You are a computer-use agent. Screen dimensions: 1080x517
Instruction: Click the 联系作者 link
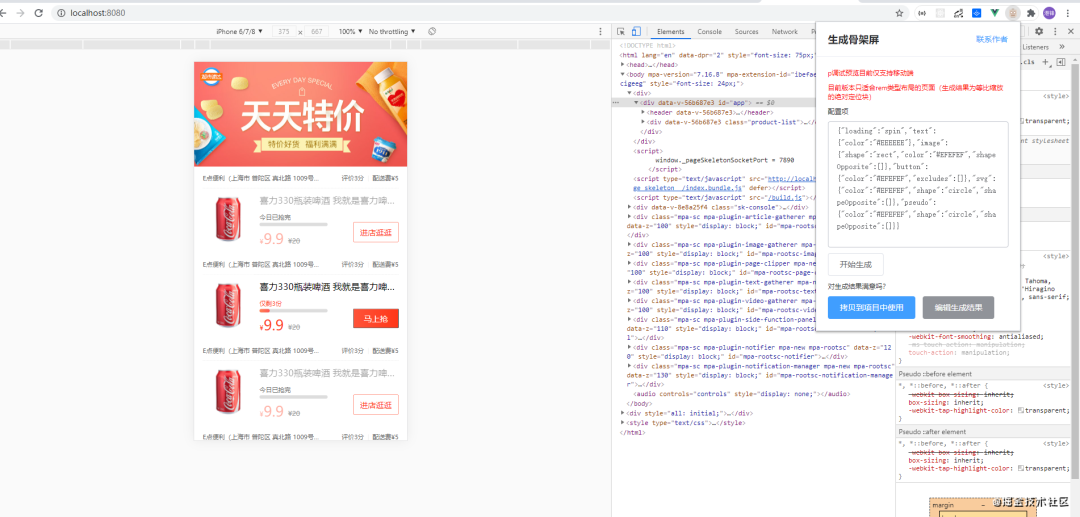coord(991,39)
